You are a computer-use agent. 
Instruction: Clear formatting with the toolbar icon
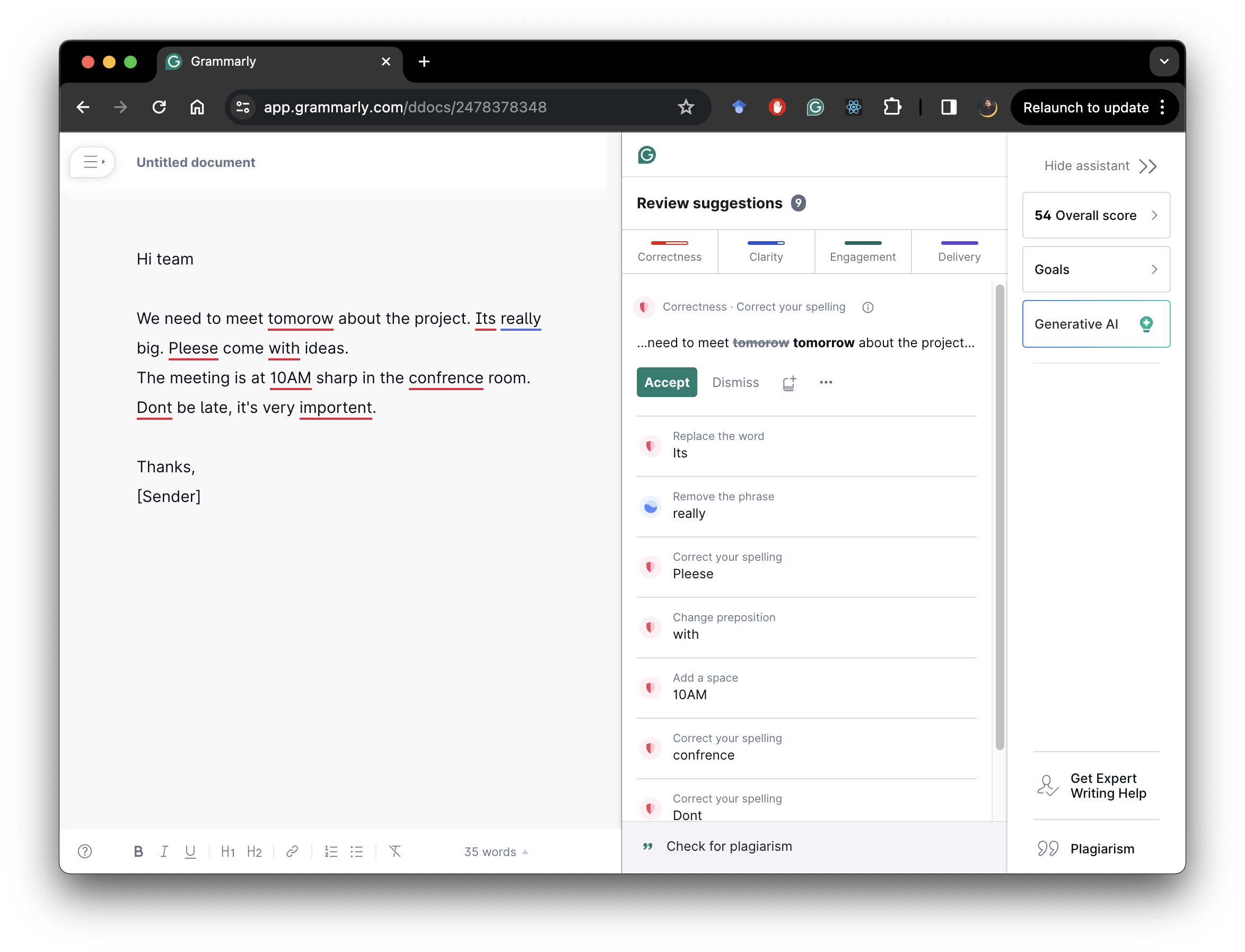pyautogui.click(x=395, y=851)
